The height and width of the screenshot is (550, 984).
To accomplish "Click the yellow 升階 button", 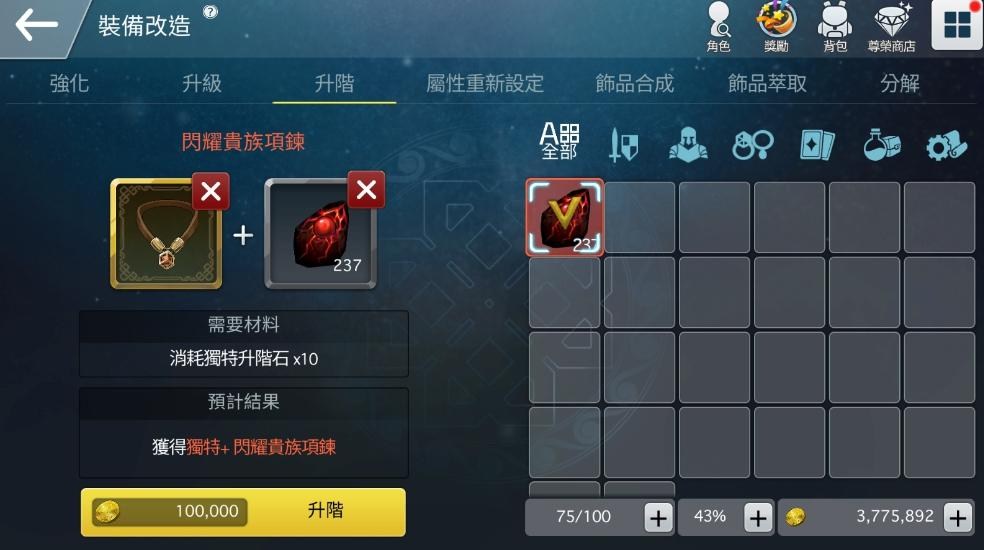I will coord(243,512).
